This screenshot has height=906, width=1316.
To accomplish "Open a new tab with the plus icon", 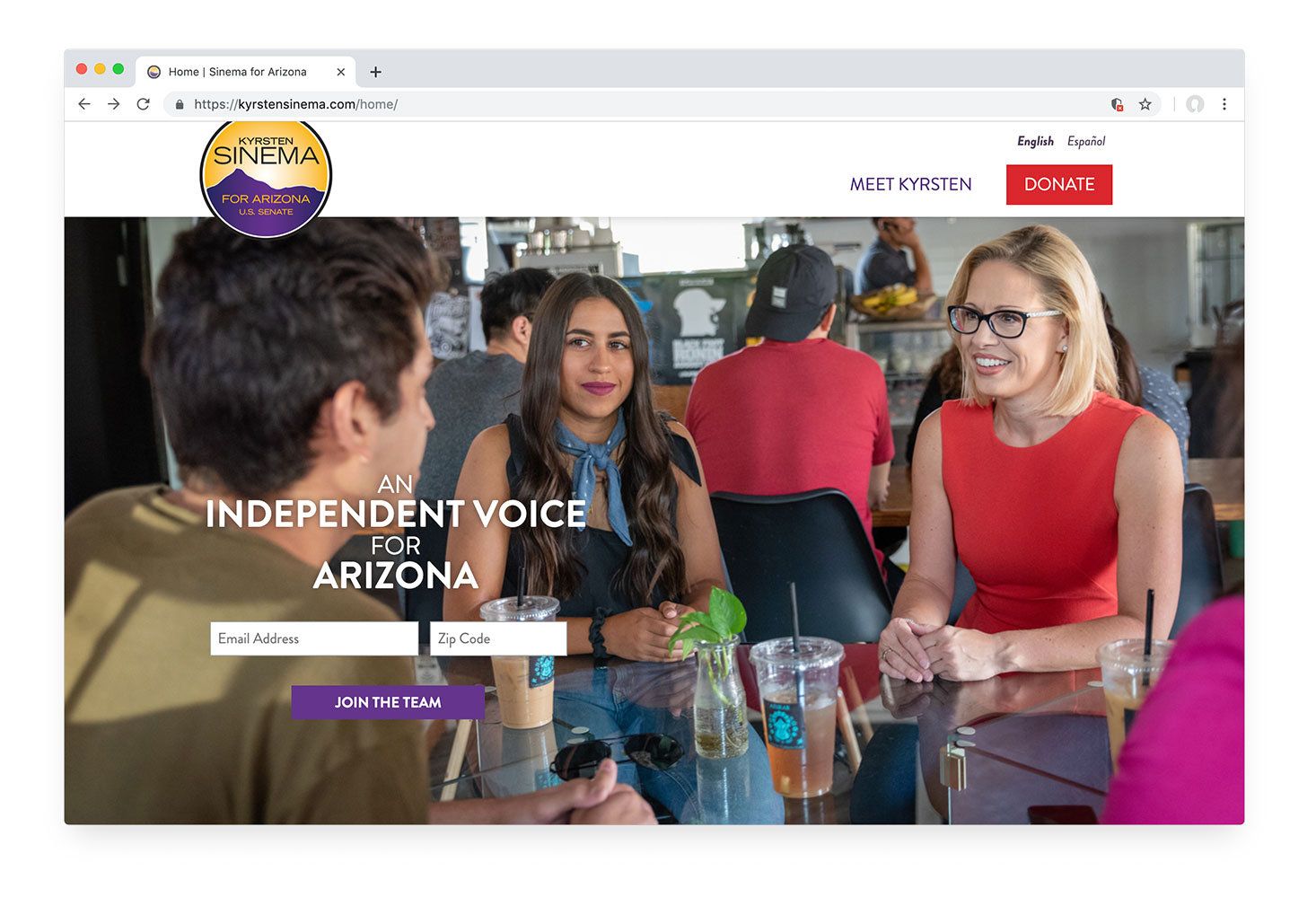I will click(375, 72).
